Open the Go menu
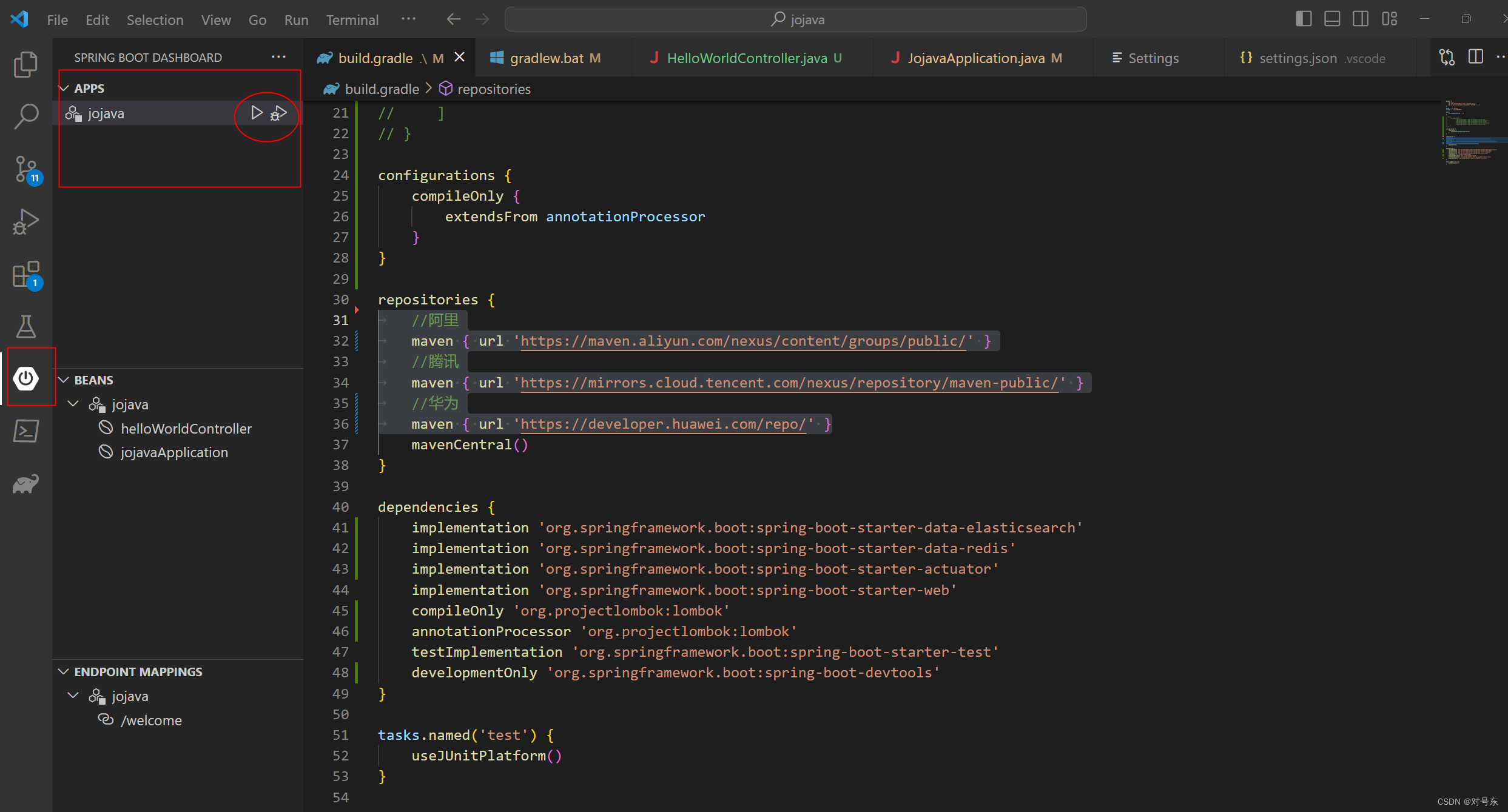 click(x=257, y=20)
